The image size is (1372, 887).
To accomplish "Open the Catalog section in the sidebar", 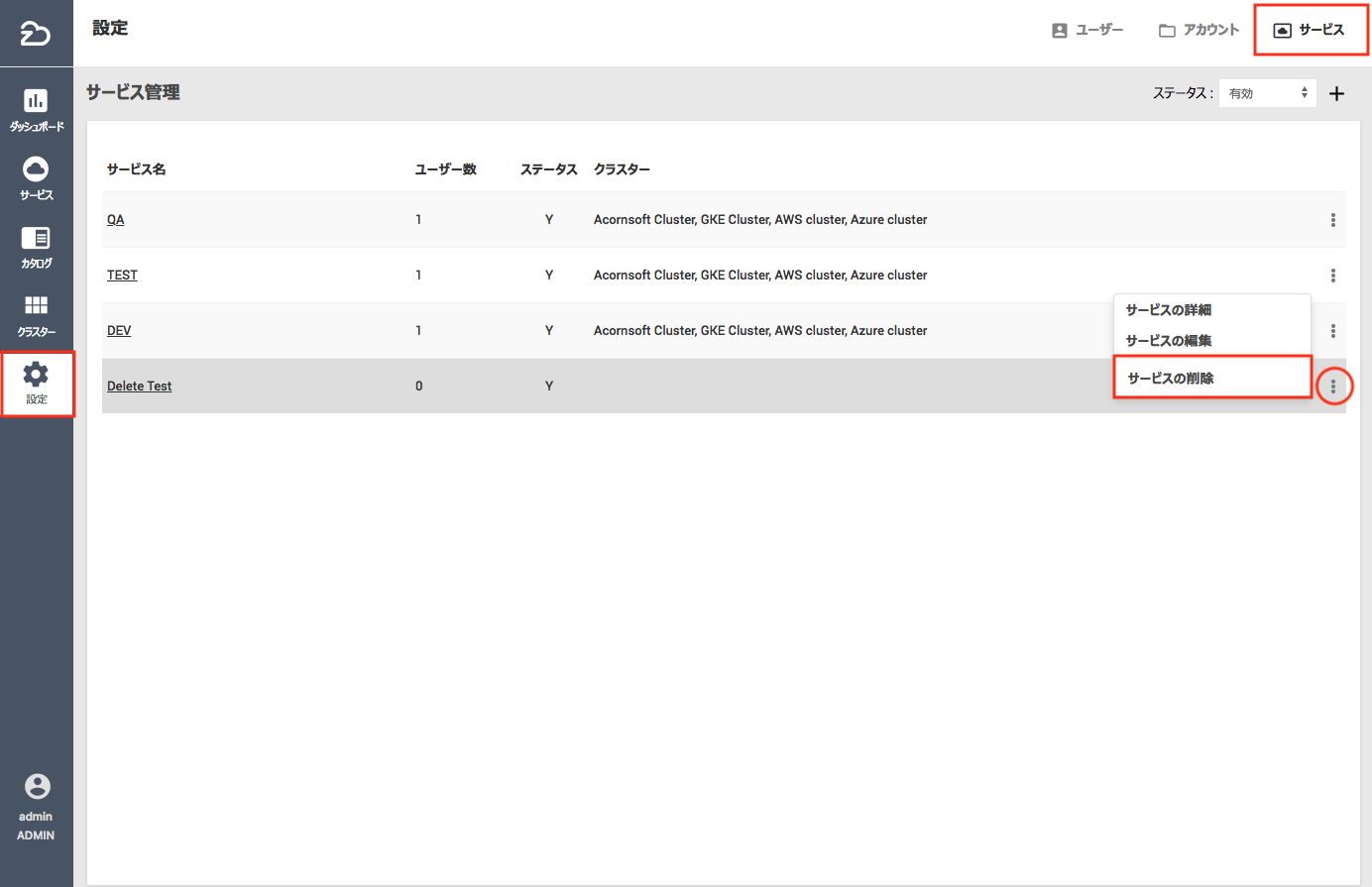I will tap(36, 247).
